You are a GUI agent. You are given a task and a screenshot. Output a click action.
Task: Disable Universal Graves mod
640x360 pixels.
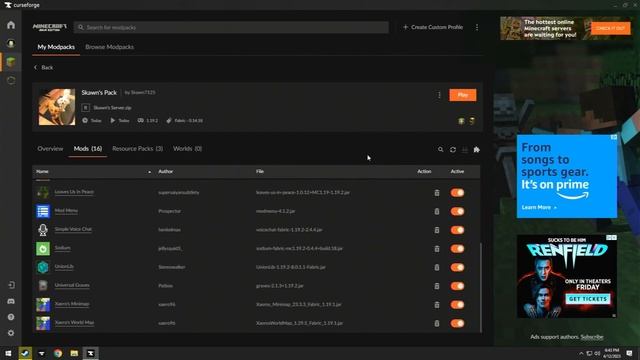click(x=457, y=286)
